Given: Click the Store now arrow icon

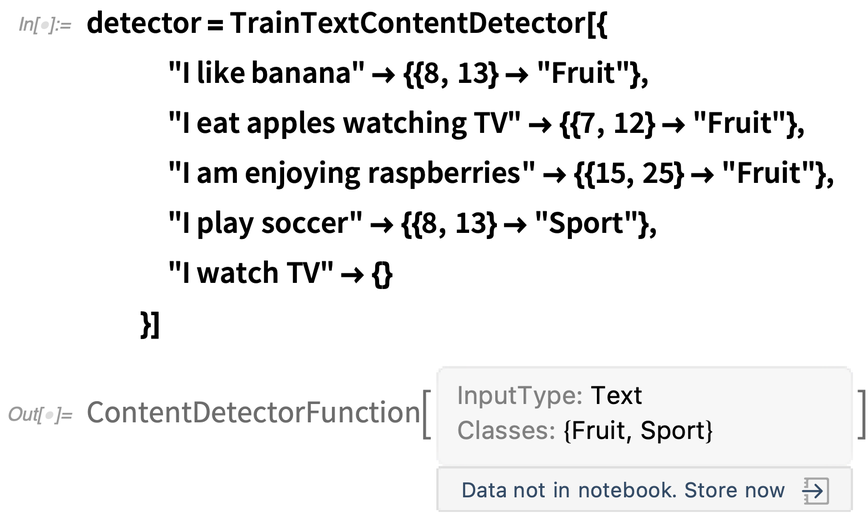Looking at the screenshot, I should click(x=814, y=491).
